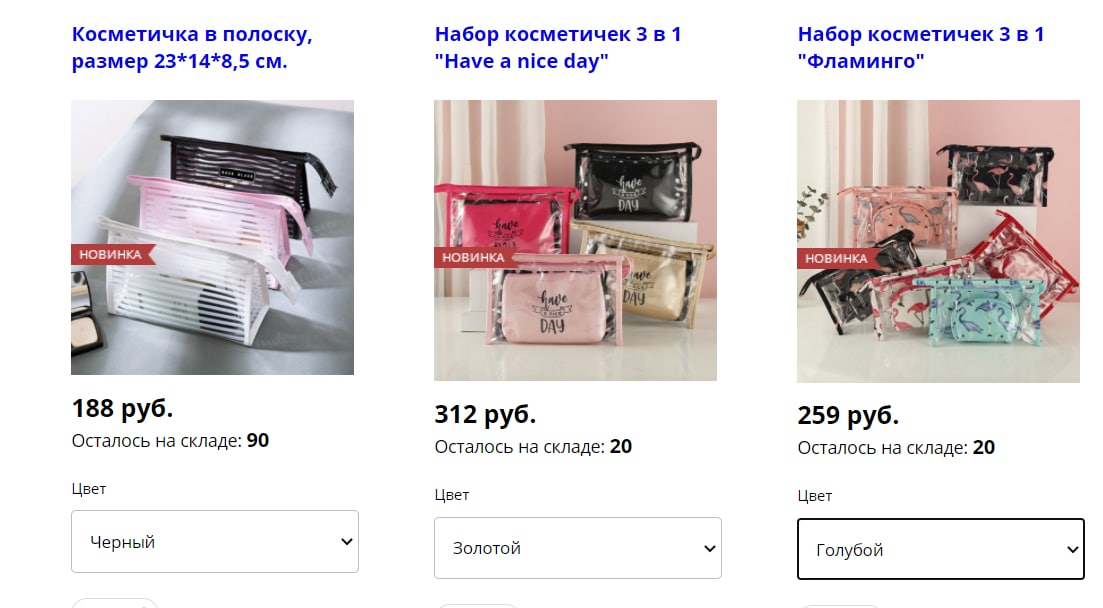Viewport: 1103px width, 608px height.
Task: Open the "Have a nice day" cosmetic set title
Action: (558, 47)
